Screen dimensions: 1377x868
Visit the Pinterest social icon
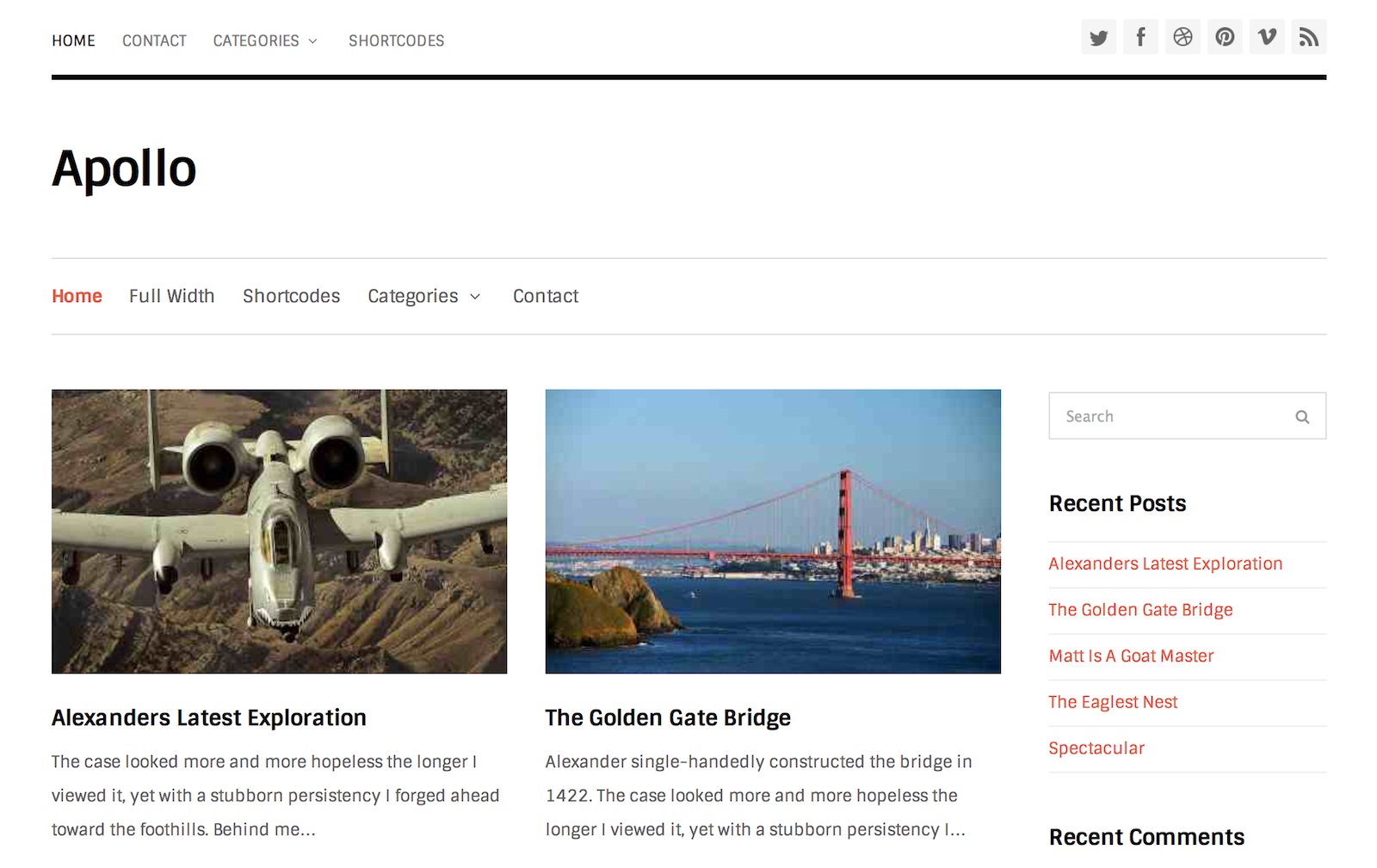pyautogui.click(x=1225, y=38)
